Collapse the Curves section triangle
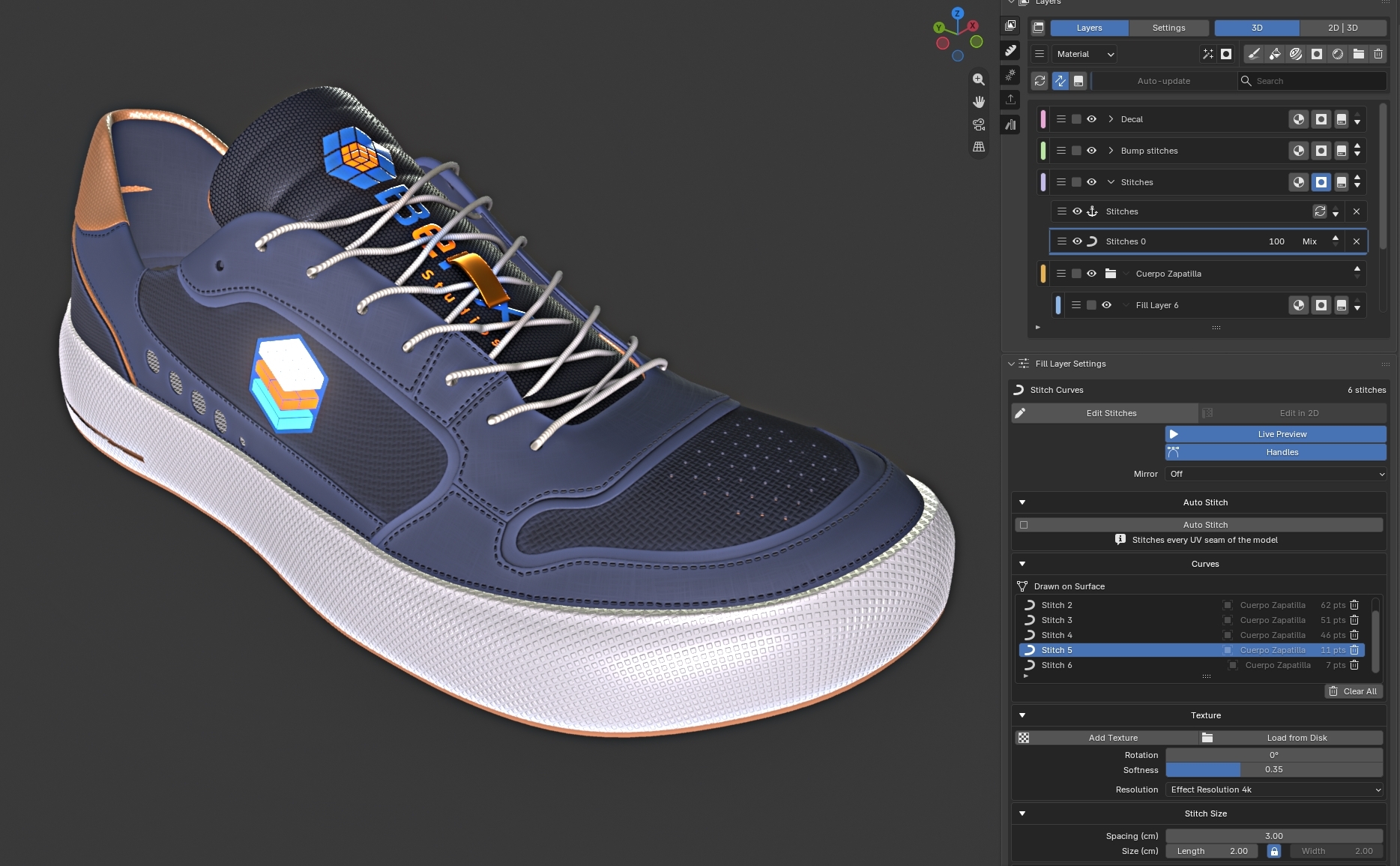 [x=1022, y=564]
